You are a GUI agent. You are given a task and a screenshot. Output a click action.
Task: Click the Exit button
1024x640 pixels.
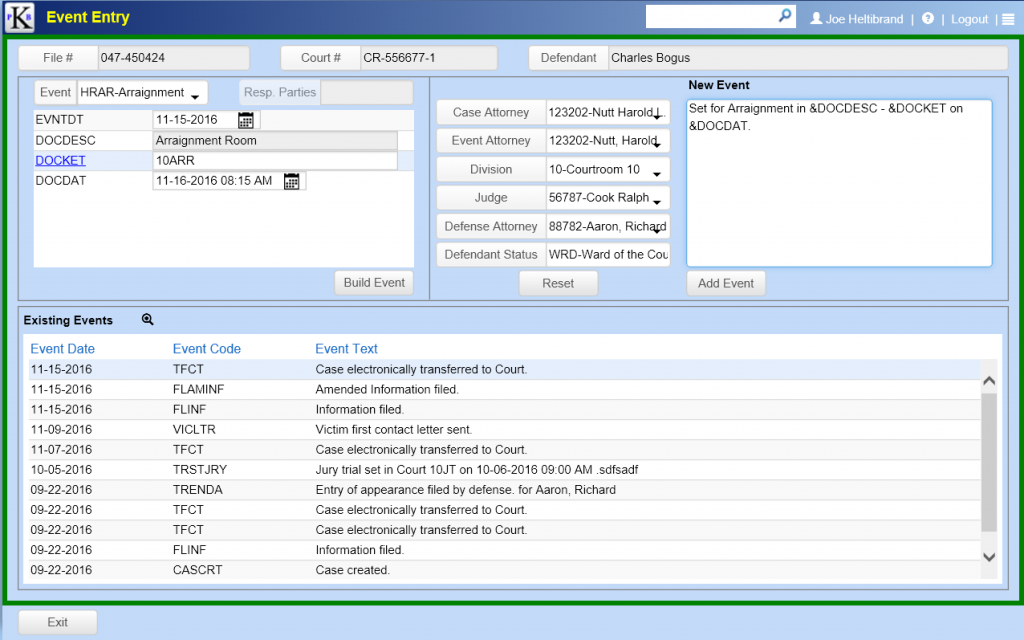57,622
